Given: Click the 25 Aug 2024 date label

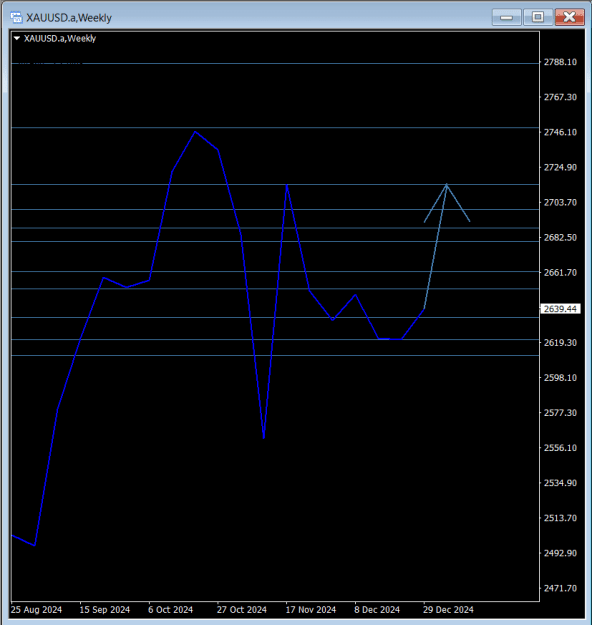Looking at the screenshot, I should 36,609.
